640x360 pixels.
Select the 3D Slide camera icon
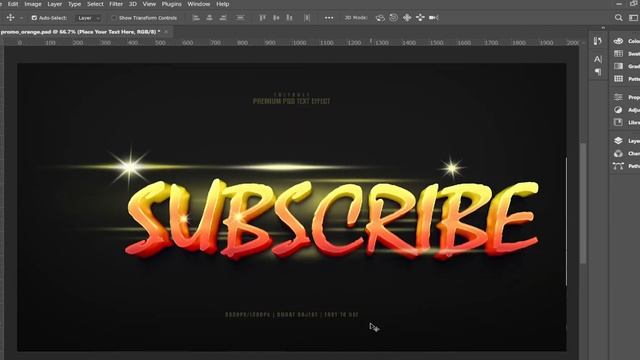point(420,18)
